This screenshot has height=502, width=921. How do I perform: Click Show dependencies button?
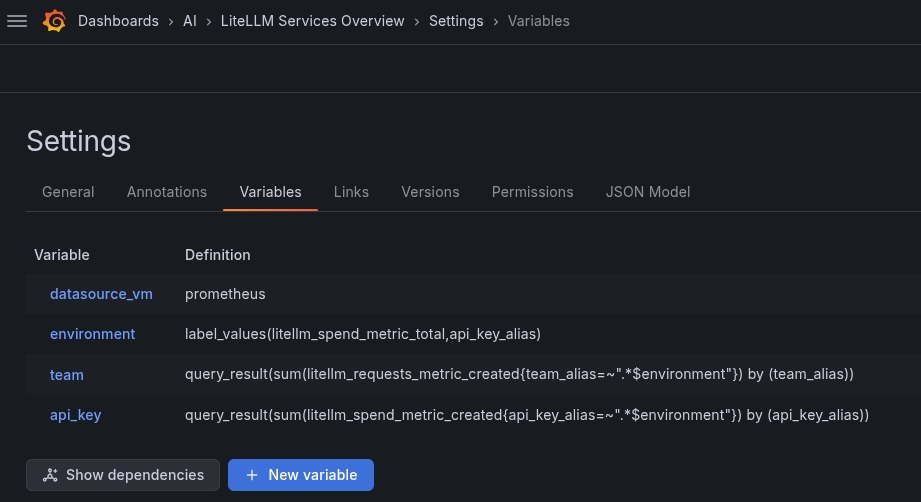click(x=123, y=475)
